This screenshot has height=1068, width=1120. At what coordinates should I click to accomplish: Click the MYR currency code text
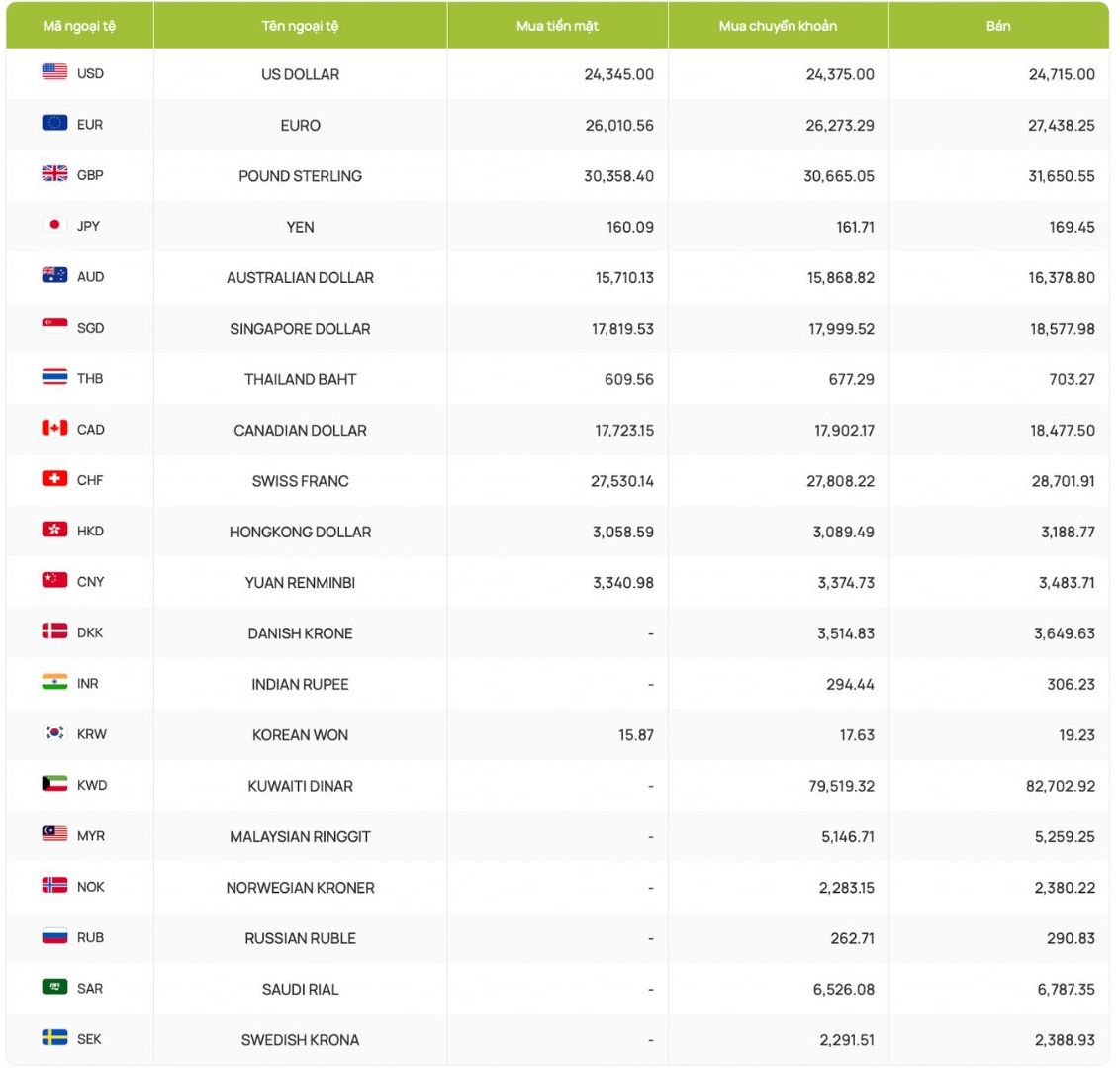(91, 836)
